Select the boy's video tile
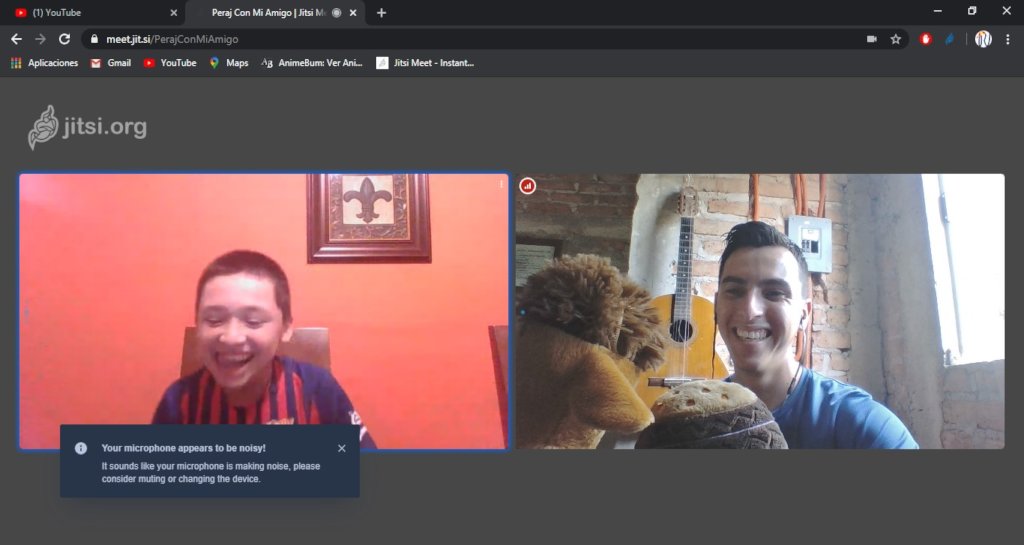The width and height of the screenshot is (1024, 545). pyautogui.click(x=264, y=311)
